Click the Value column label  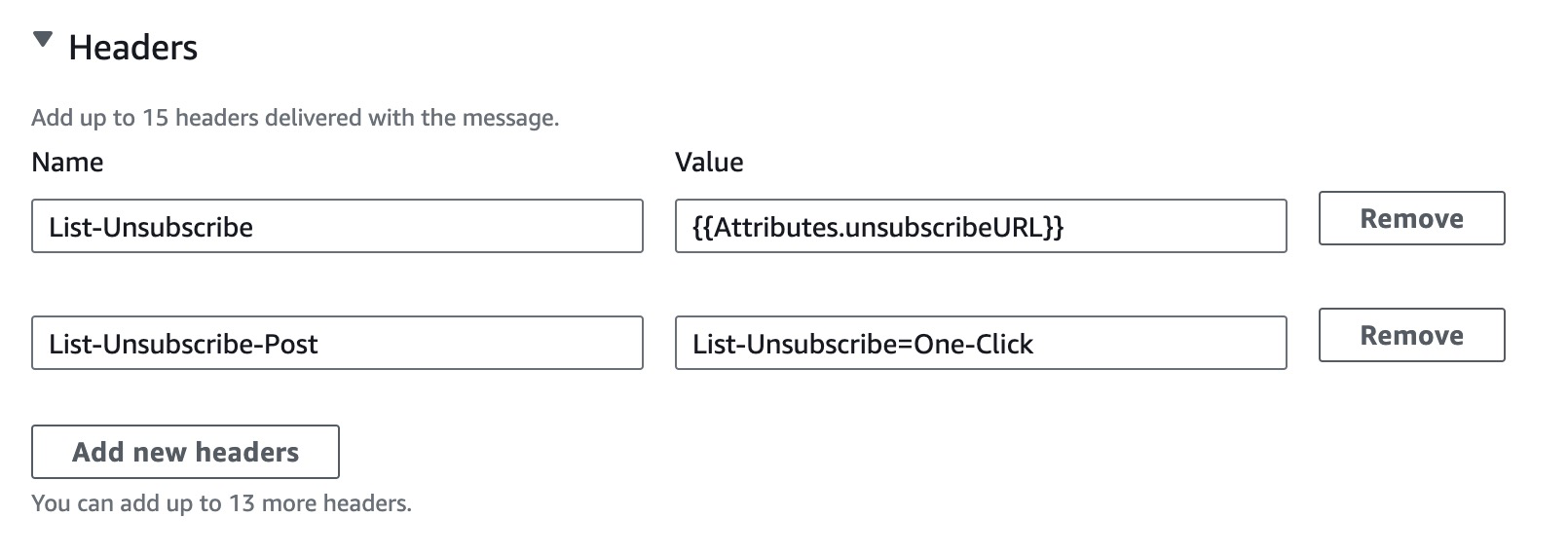coord(709,163)
